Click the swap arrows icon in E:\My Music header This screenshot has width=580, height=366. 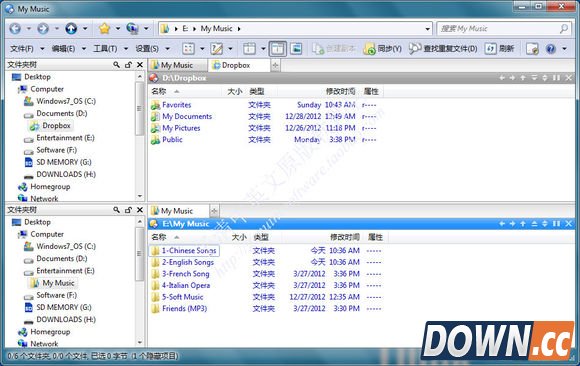pos(544,224)
